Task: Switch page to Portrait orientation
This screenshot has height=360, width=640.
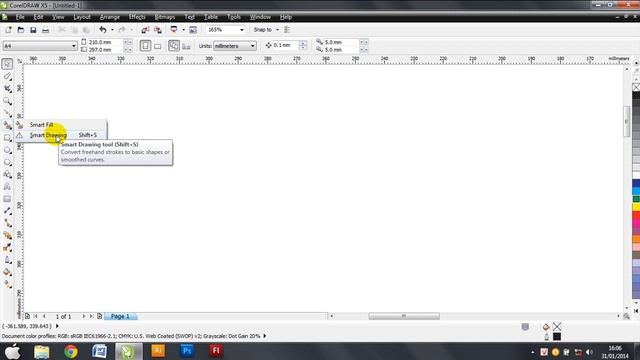Action: [x=145, y=46]
